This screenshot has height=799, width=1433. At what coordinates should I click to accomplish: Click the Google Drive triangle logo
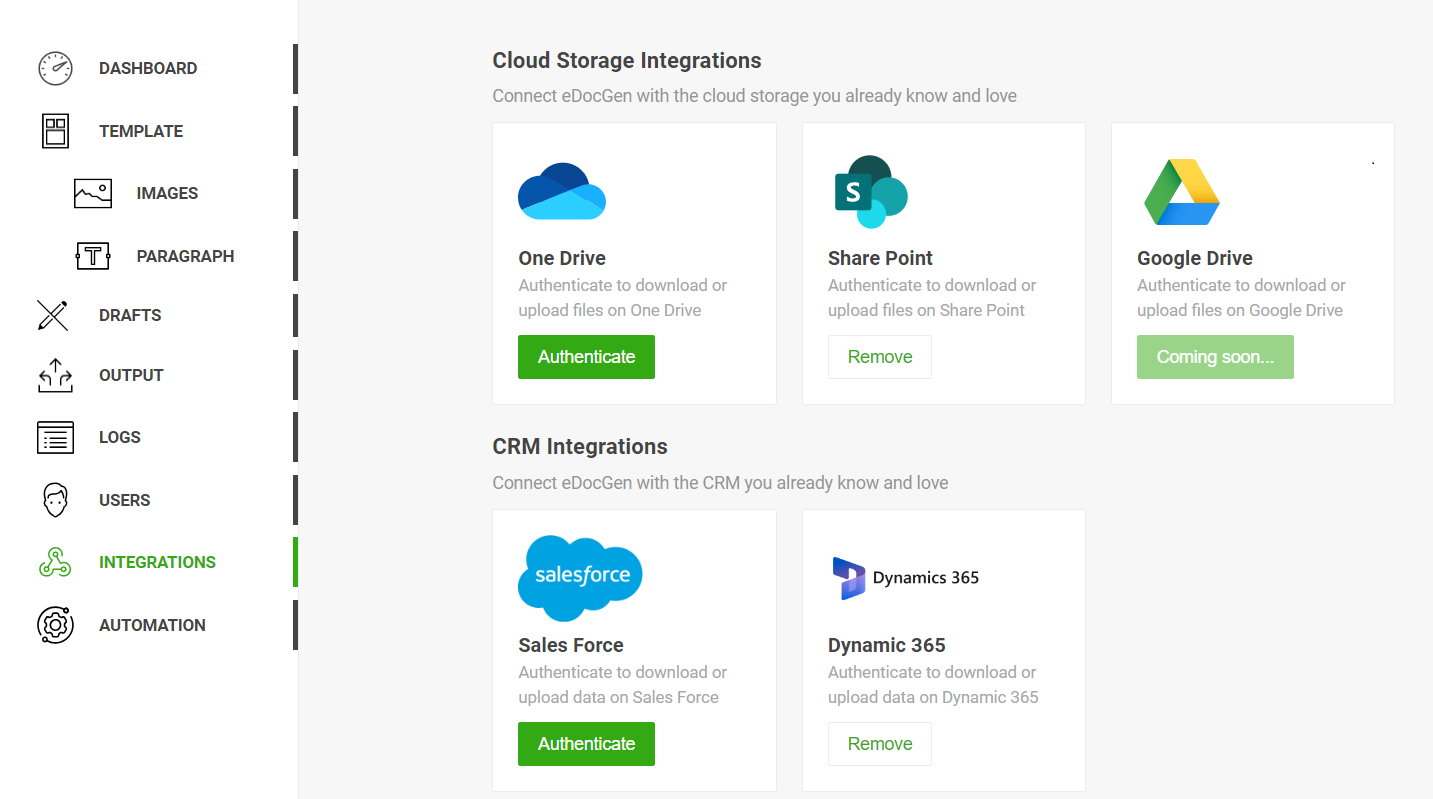1182,192
